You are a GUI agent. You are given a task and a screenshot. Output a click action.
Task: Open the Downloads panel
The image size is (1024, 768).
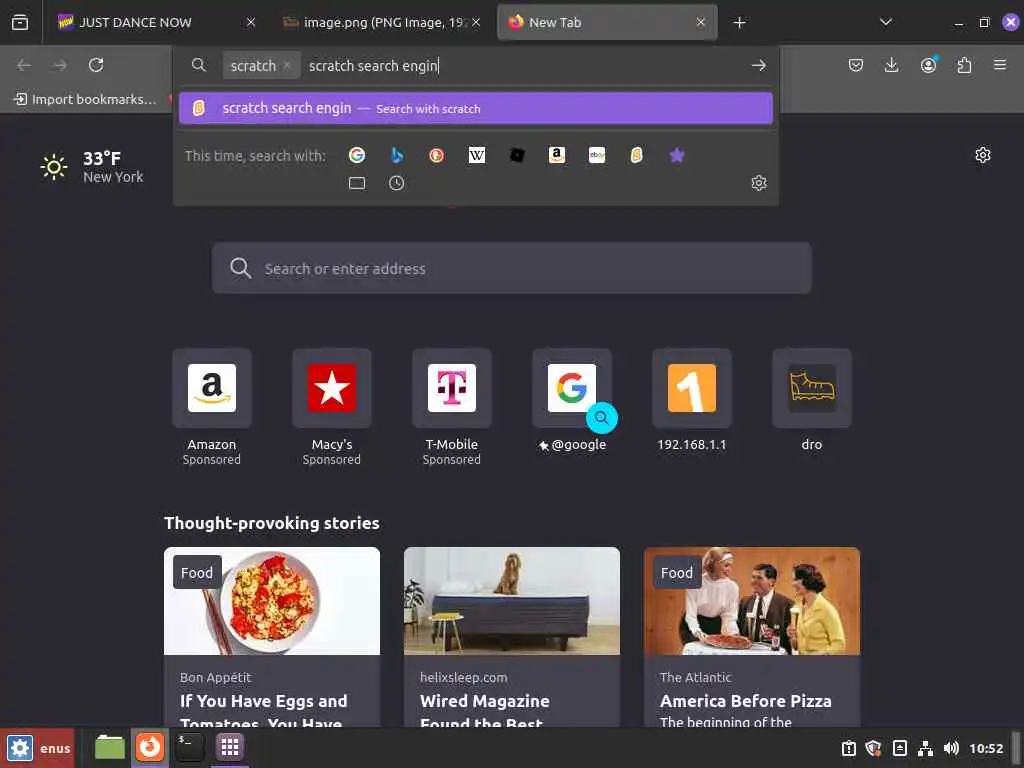[x=891, y=65]
